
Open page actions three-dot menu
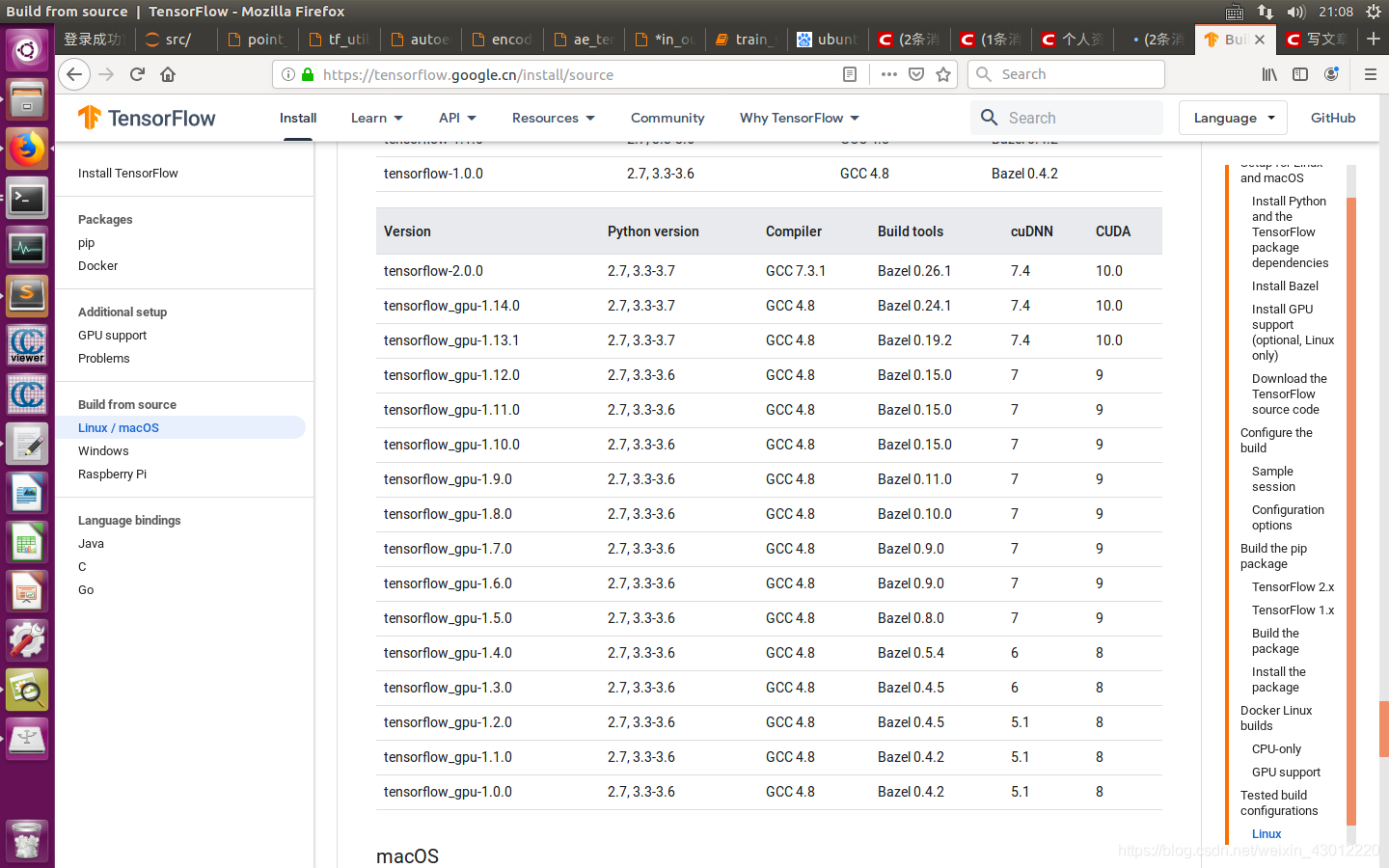tap(889, 74)
